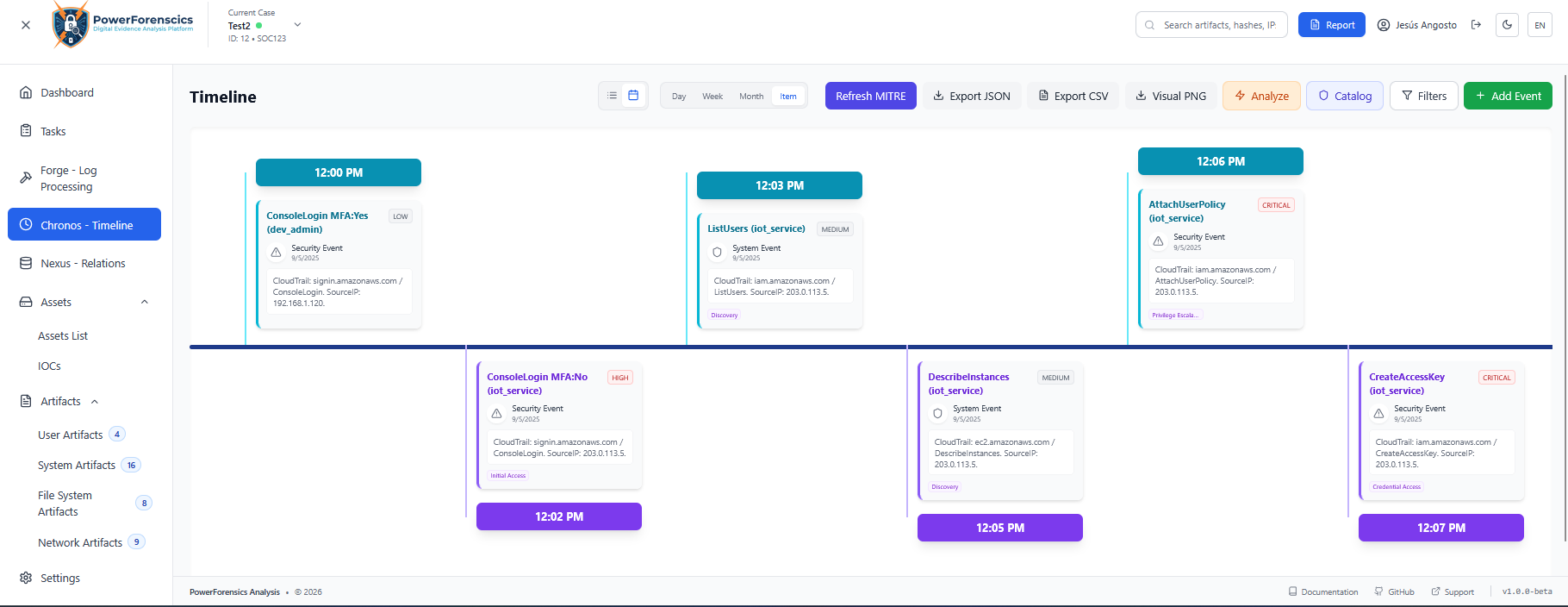
Task: Open the Dashboard home icon
Action: tap(27, 92)
